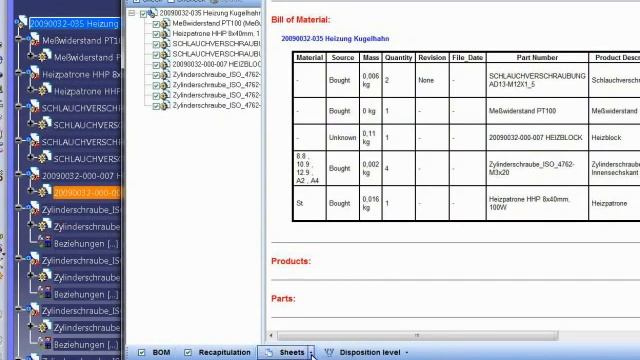
Task: Expand the orange highlighted 20090032-000-0 part node
Action: pyautogui.click(x=31, y=190)
